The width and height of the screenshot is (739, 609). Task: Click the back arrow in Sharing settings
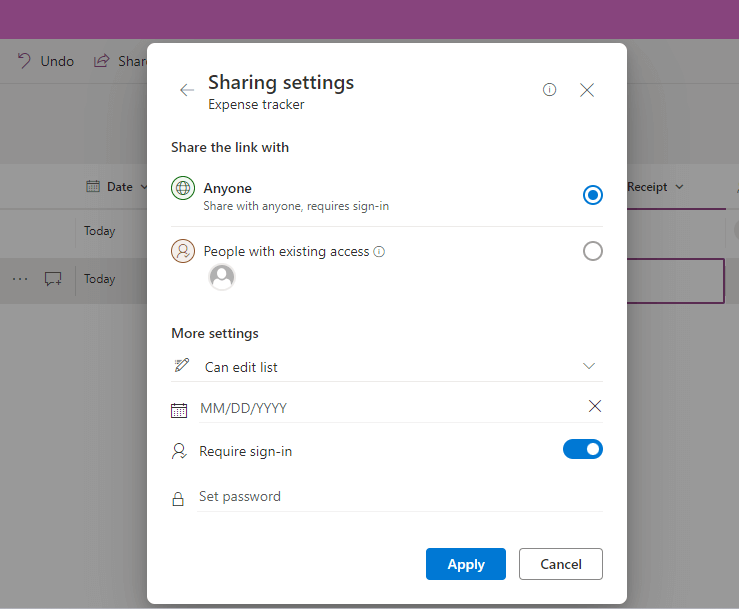point(187,90)
